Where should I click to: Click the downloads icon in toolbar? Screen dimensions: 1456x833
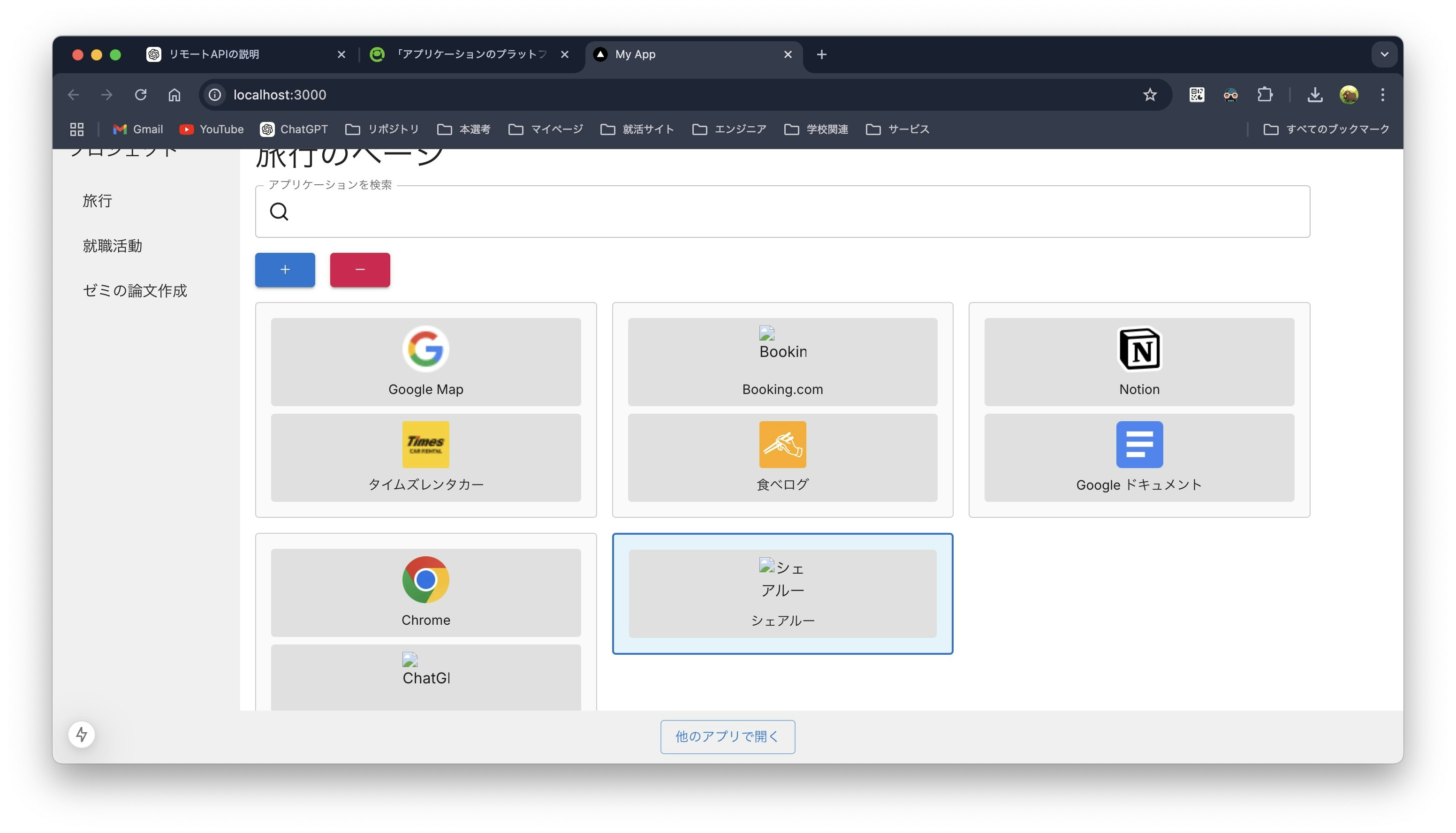pos(1315,95)
